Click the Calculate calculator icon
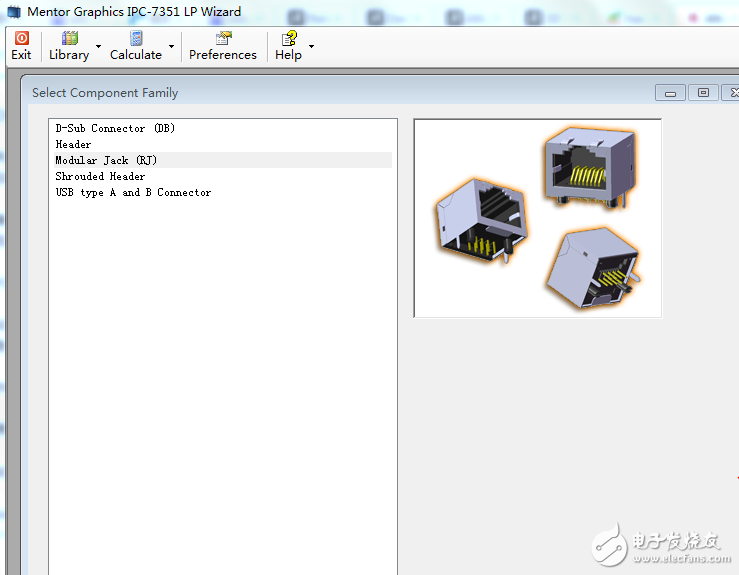This screenshot has width=739, height=575. coord(136,38)
